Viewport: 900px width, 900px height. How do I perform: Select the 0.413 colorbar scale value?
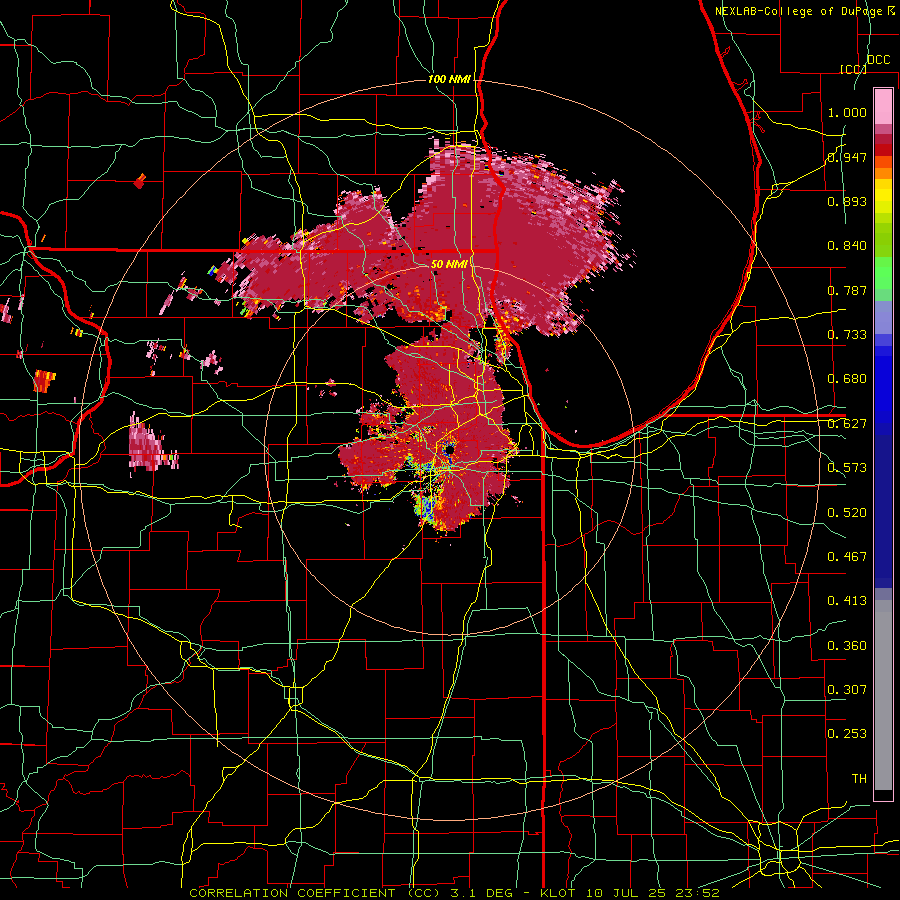[x=847, y=601]
